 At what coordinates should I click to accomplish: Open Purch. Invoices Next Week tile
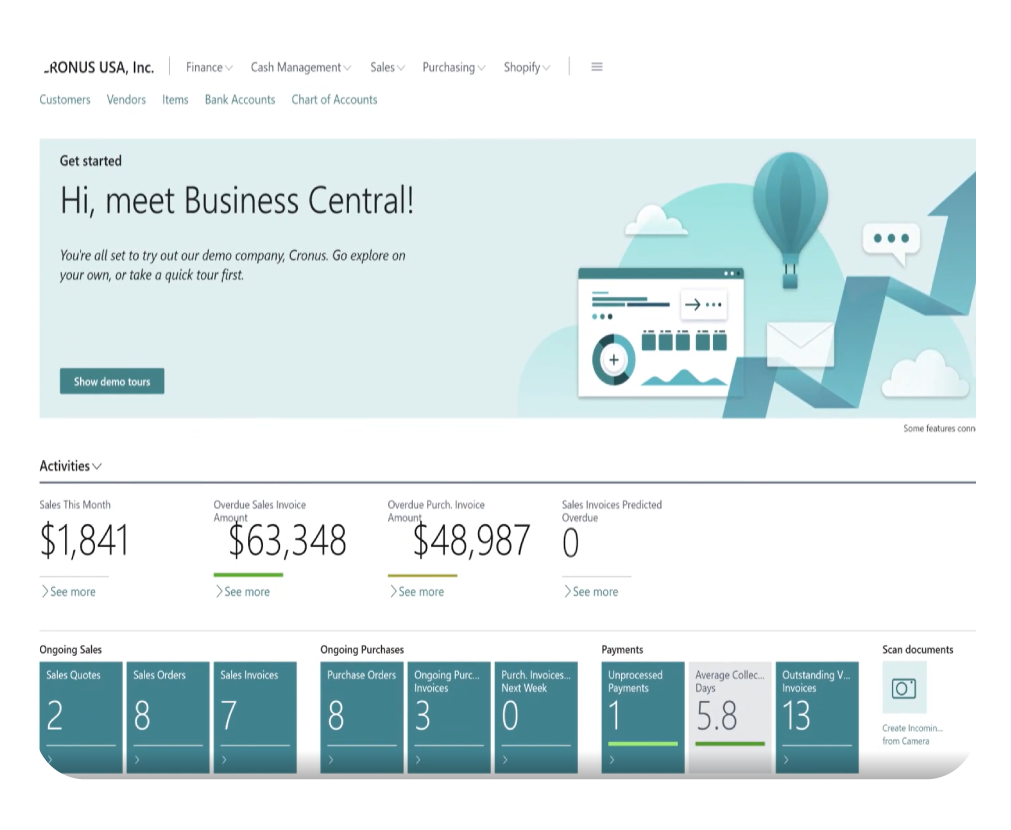pyautogui.click(x=536, y=717)
